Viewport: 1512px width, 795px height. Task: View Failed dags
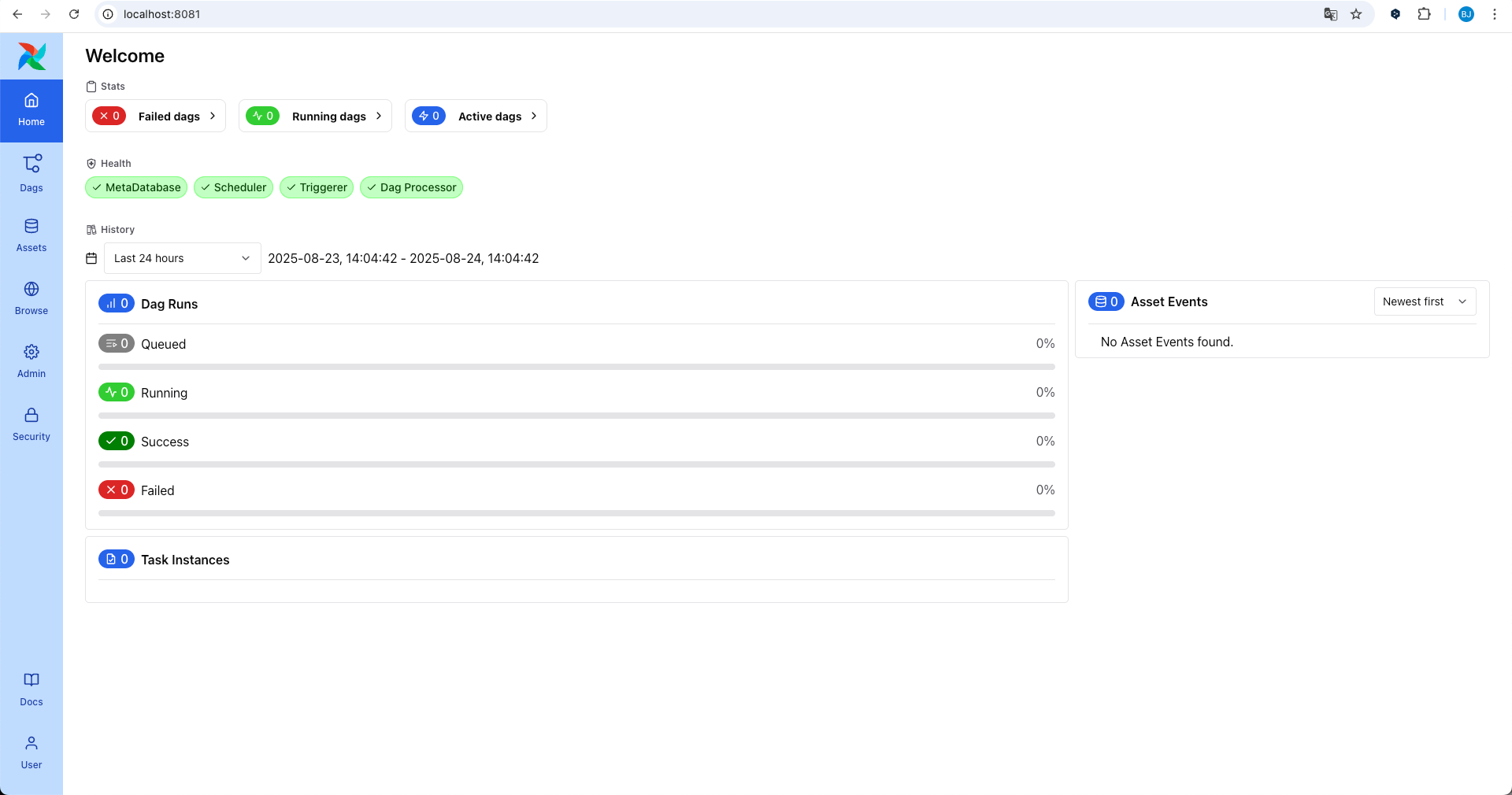tap(155, 116)
